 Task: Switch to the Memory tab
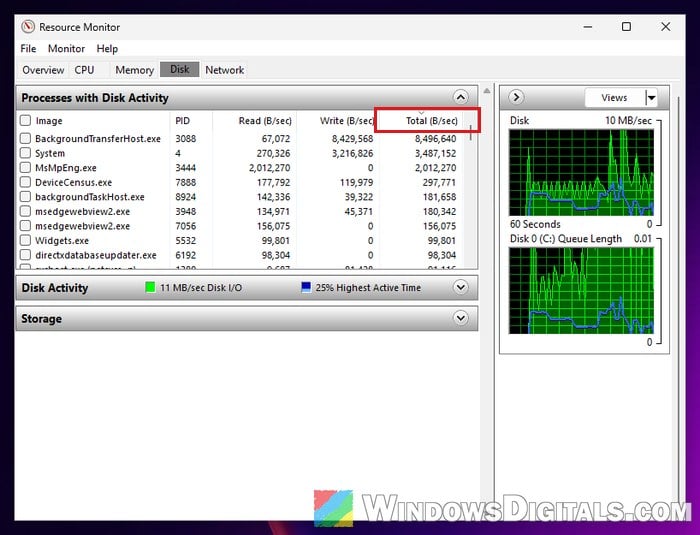(134, 70)
